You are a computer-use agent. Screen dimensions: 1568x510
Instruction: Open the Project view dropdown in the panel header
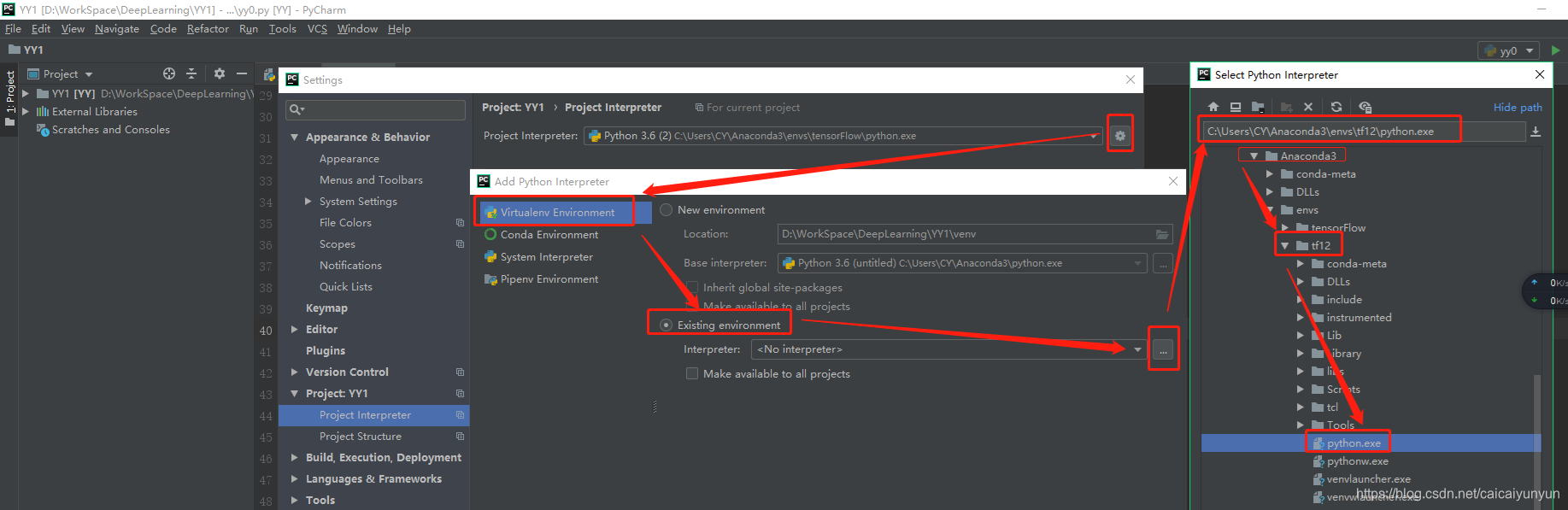click(x=89, y=74)
